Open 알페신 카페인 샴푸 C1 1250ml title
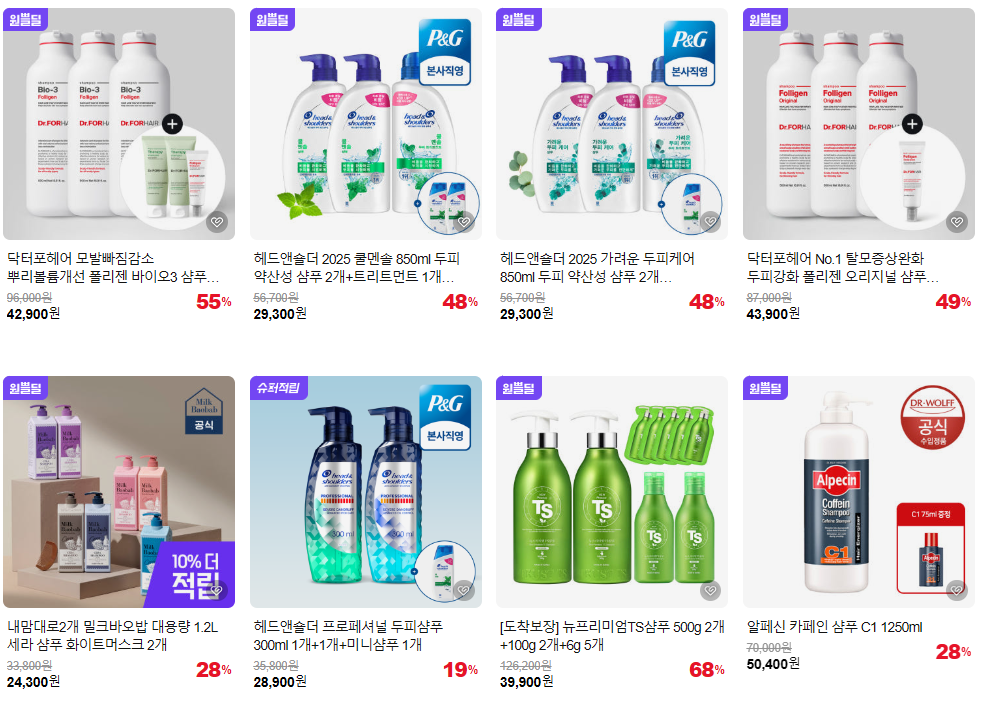 tap(835, 627)
